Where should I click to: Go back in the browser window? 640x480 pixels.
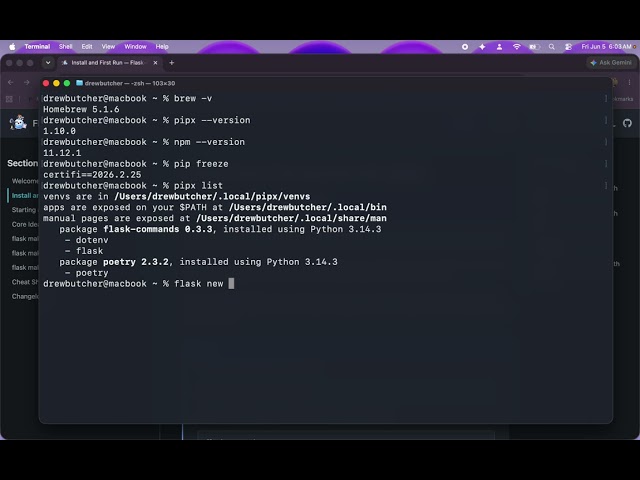pos(11,82)
